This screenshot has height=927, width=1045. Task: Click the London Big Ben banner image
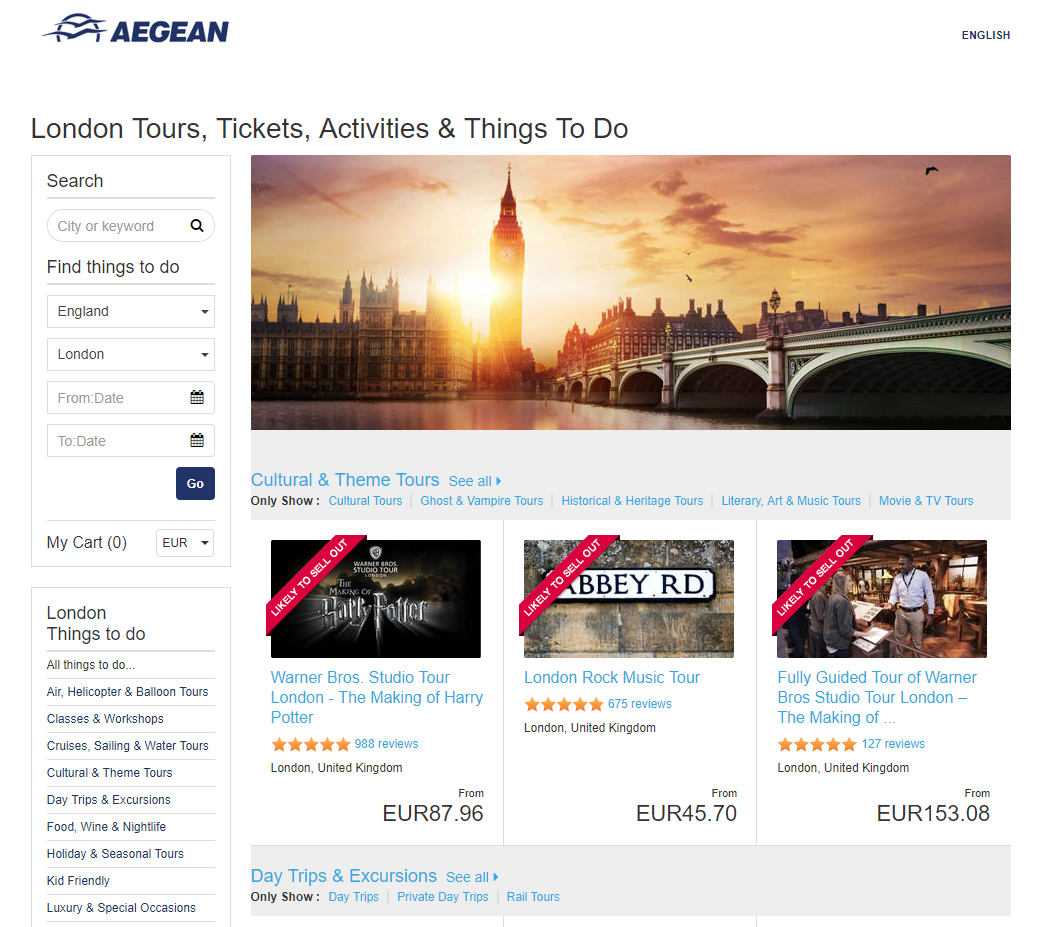[x=630, y=293]
